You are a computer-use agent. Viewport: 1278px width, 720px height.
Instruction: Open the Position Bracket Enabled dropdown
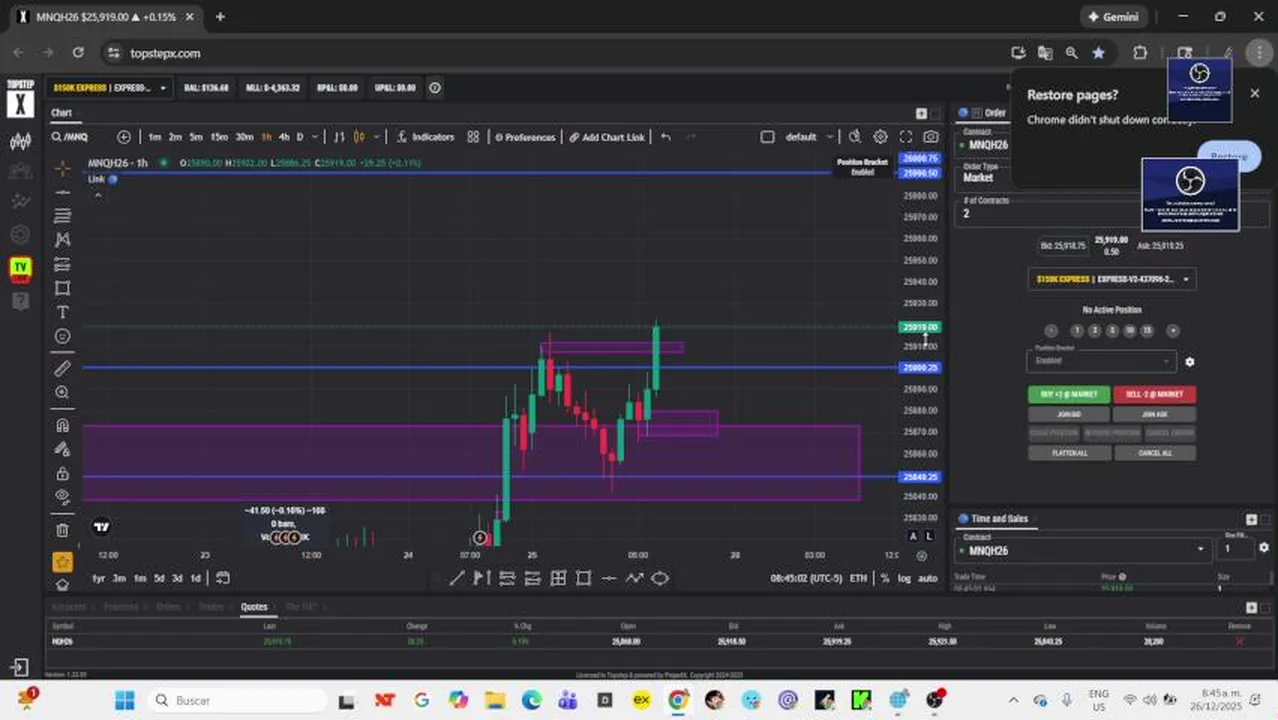click(1101, 361)
